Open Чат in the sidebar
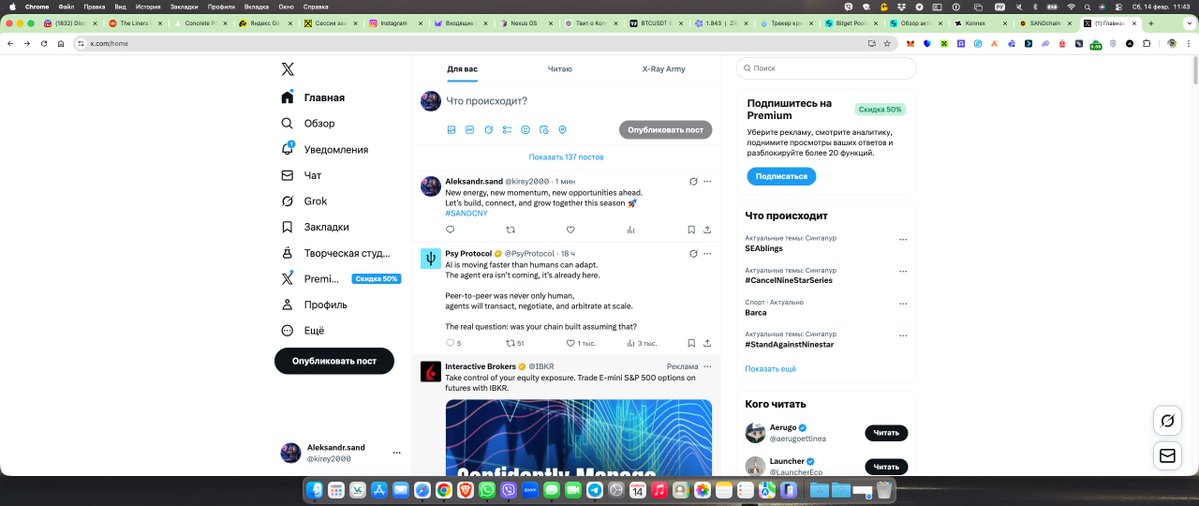Image resolution: width=1199 pixels, height=506 pixels. [x=301, y=175]
